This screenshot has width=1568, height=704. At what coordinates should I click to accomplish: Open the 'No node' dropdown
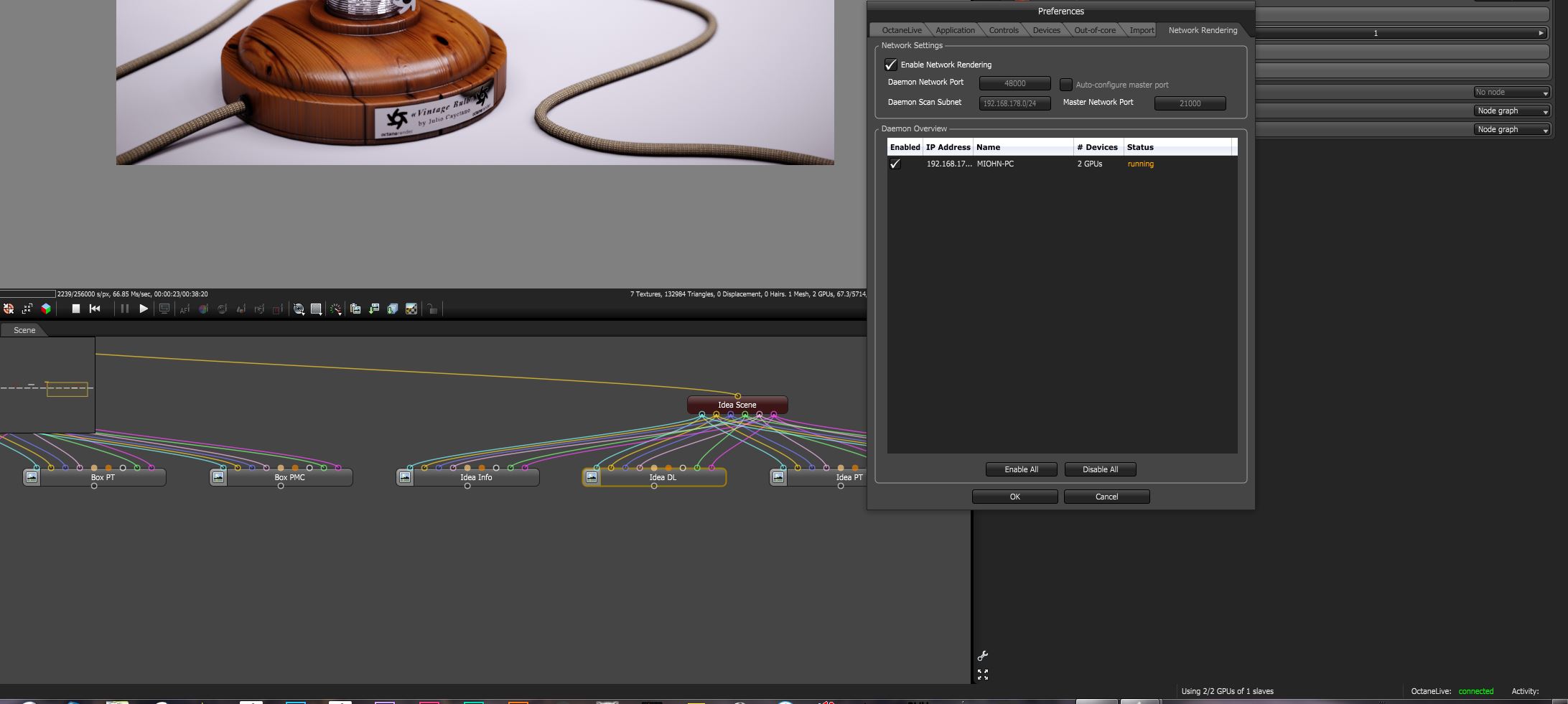(x=1512, y=92)
